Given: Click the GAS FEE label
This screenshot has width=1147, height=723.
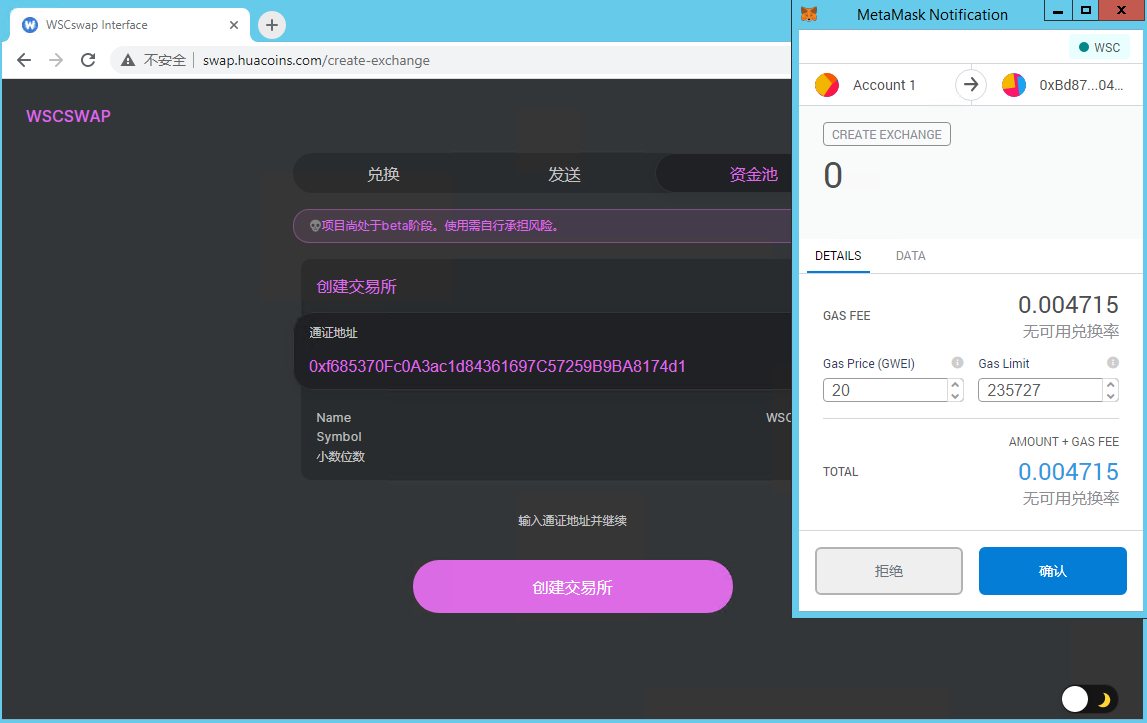Looking at the screenshot, I should click(x=846, y=315).
